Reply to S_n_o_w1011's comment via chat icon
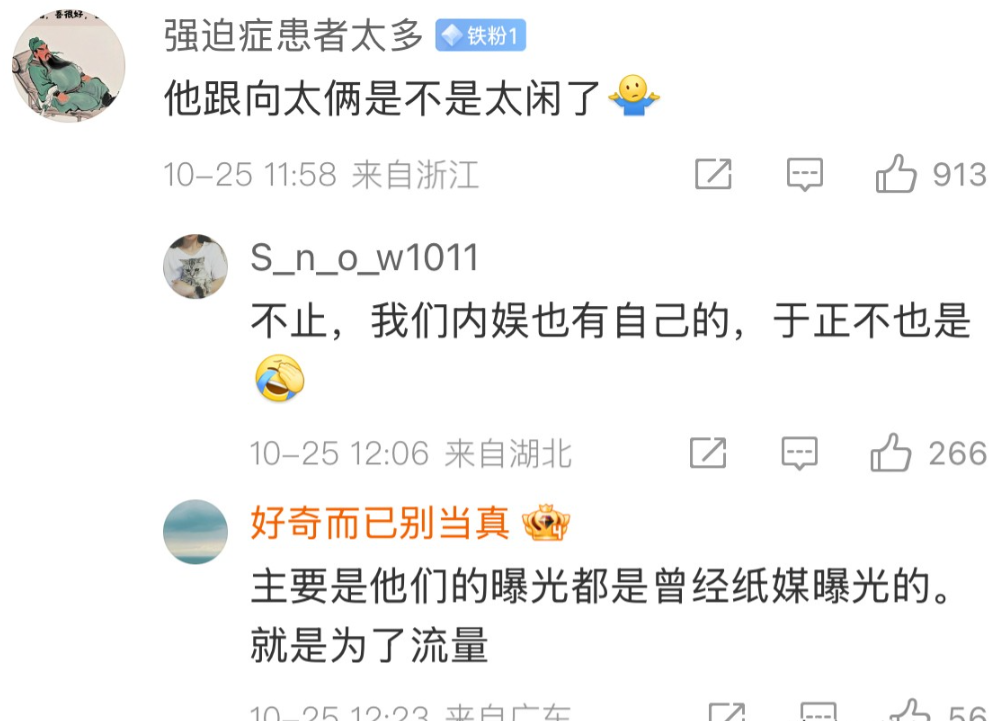This screenshot has width=1008, height=721. 799,453
